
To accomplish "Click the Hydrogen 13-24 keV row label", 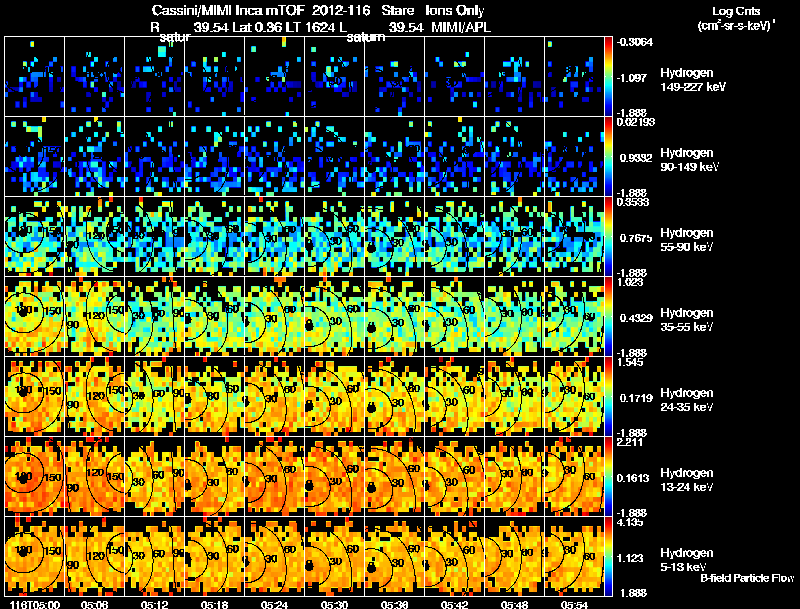I will pos(687,480).
